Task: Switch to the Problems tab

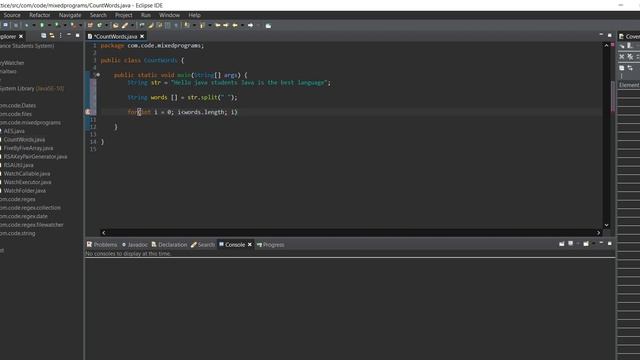Action: [x=102, y=244]
